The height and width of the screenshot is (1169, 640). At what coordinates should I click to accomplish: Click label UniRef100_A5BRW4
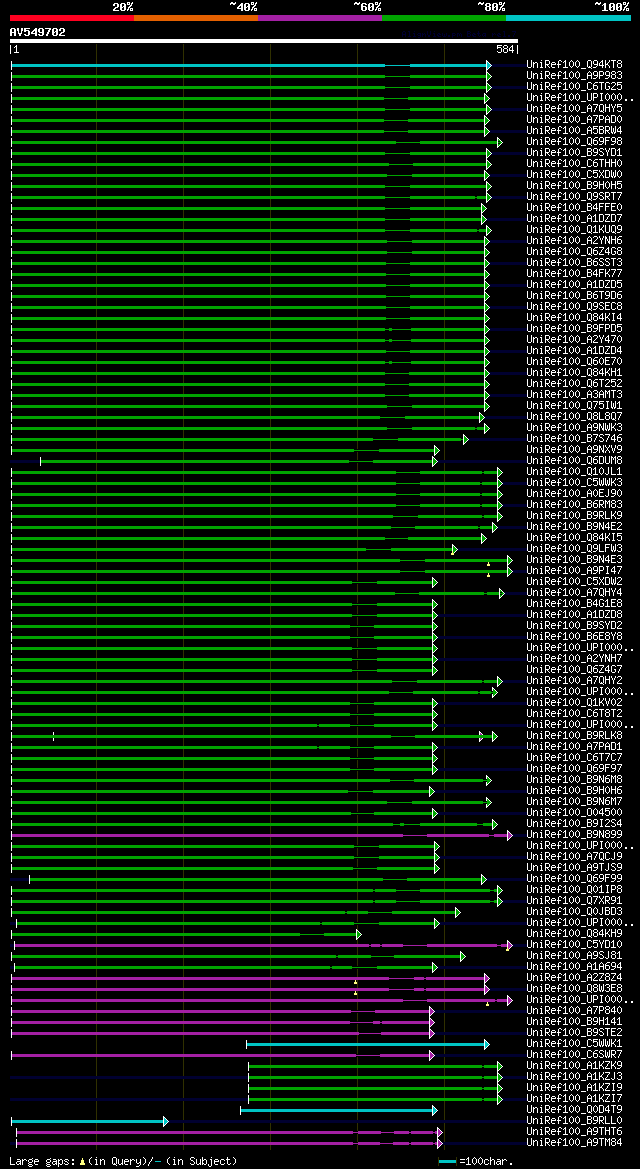point(574,130)
